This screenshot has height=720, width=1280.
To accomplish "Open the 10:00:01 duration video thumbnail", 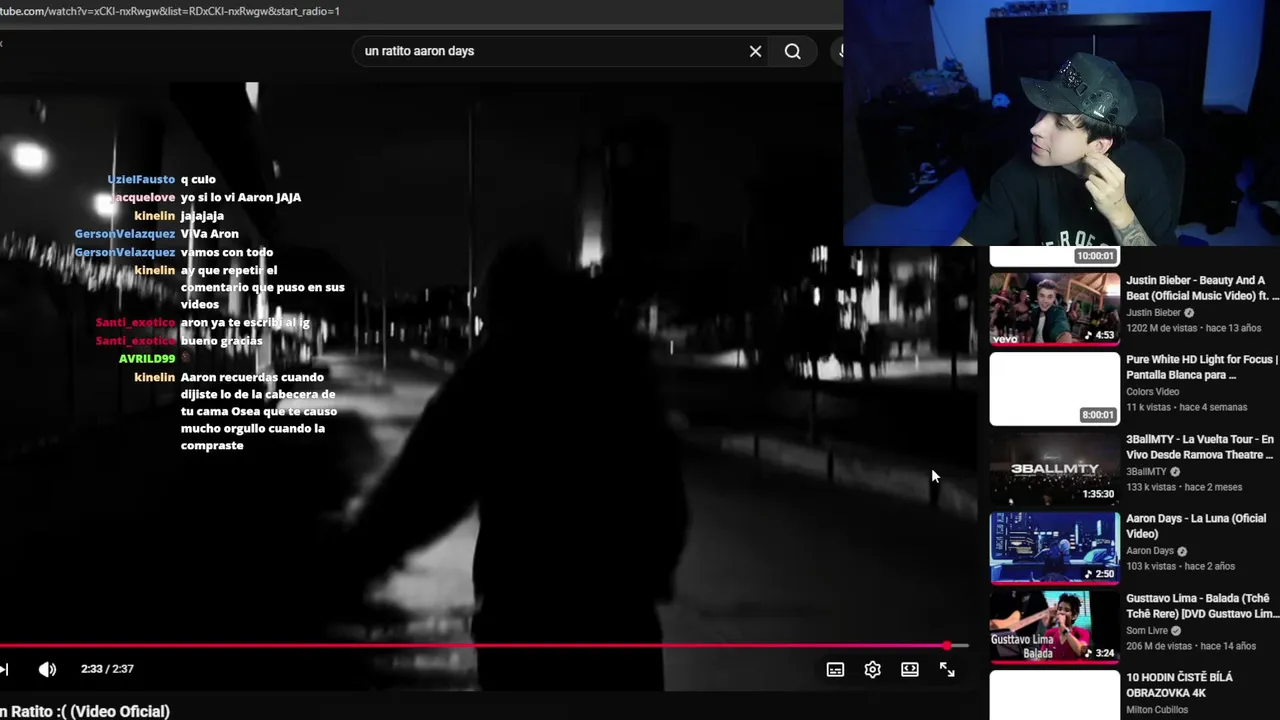I will click(1054, 256).
